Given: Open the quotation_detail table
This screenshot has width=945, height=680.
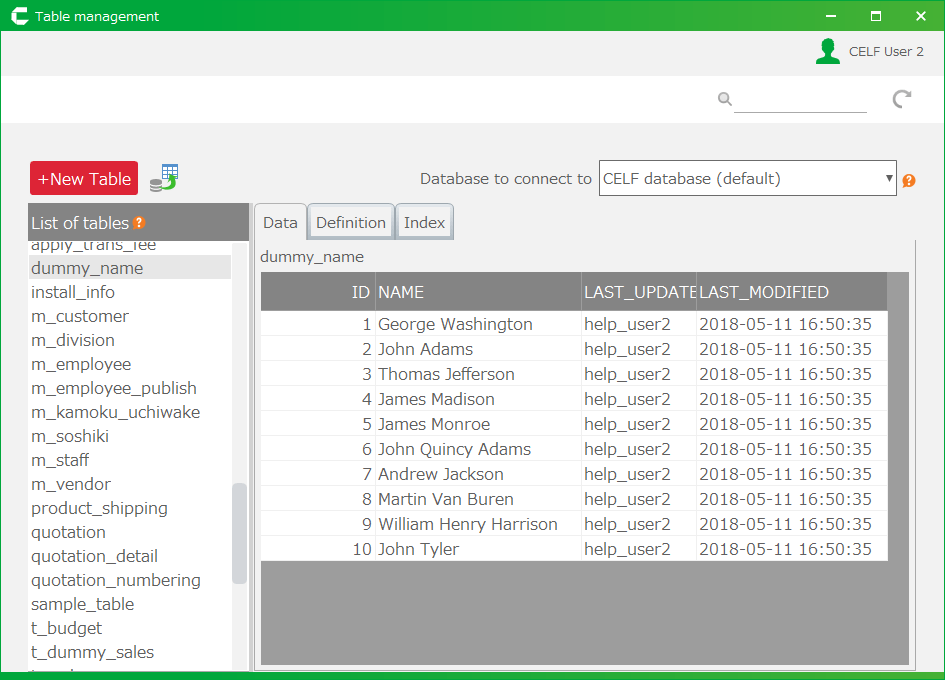Looking at the screenshot, I should 94,556.
